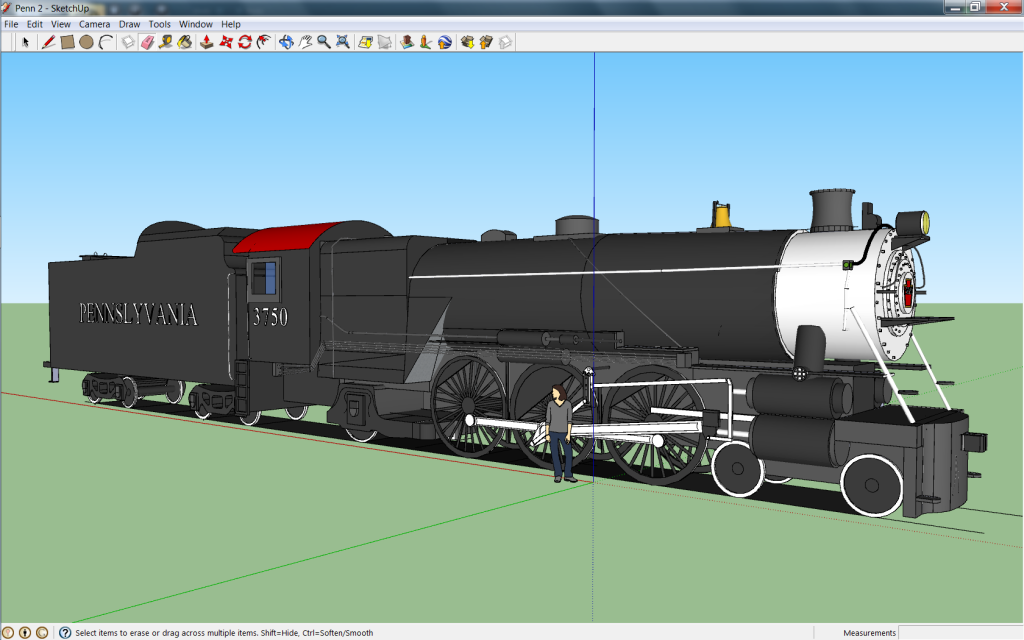Click the Zoom Extents icon

pyautogui.click(x=343, y=42)
